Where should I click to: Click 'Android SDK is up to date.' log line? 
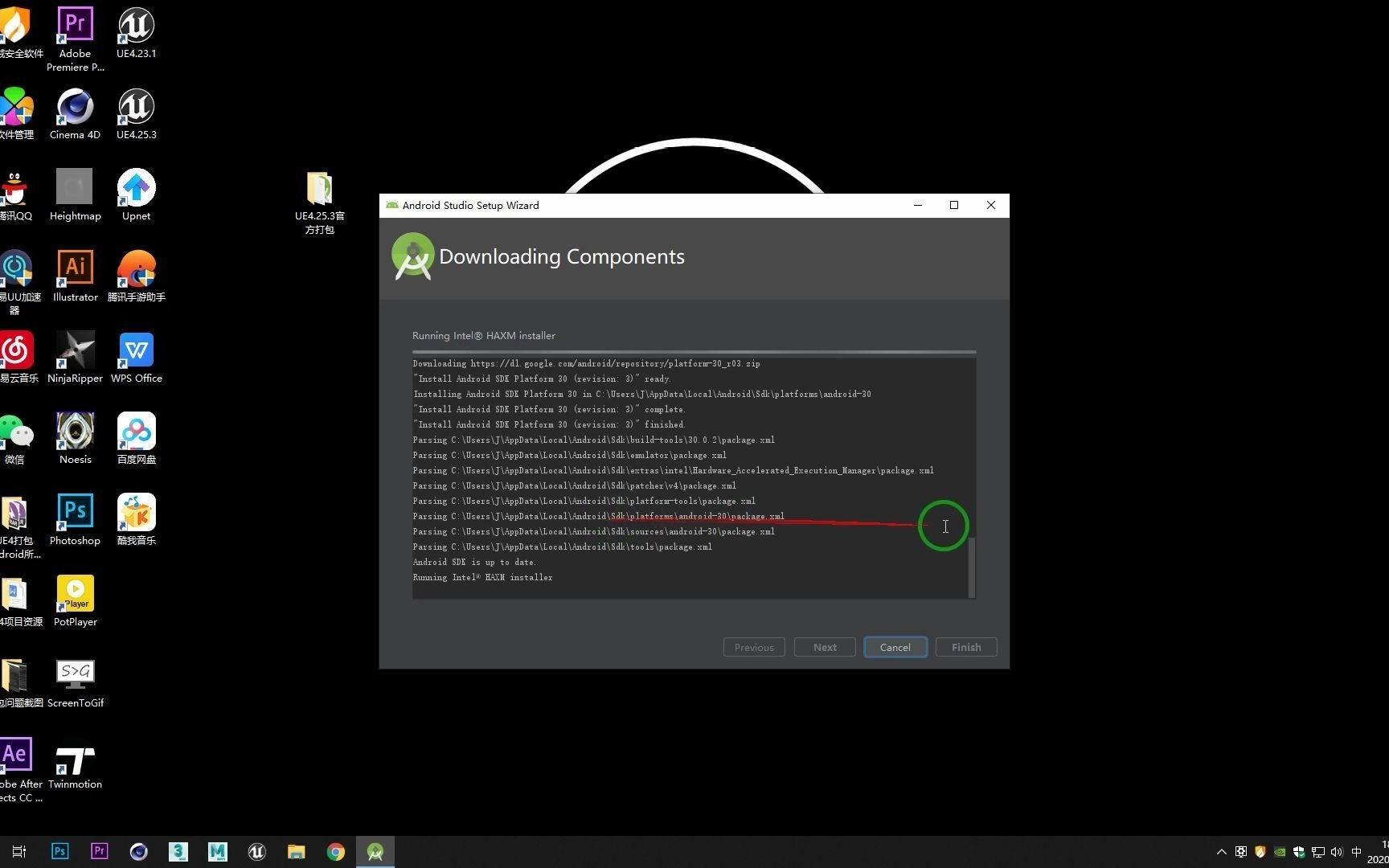[x=474, y=563]
